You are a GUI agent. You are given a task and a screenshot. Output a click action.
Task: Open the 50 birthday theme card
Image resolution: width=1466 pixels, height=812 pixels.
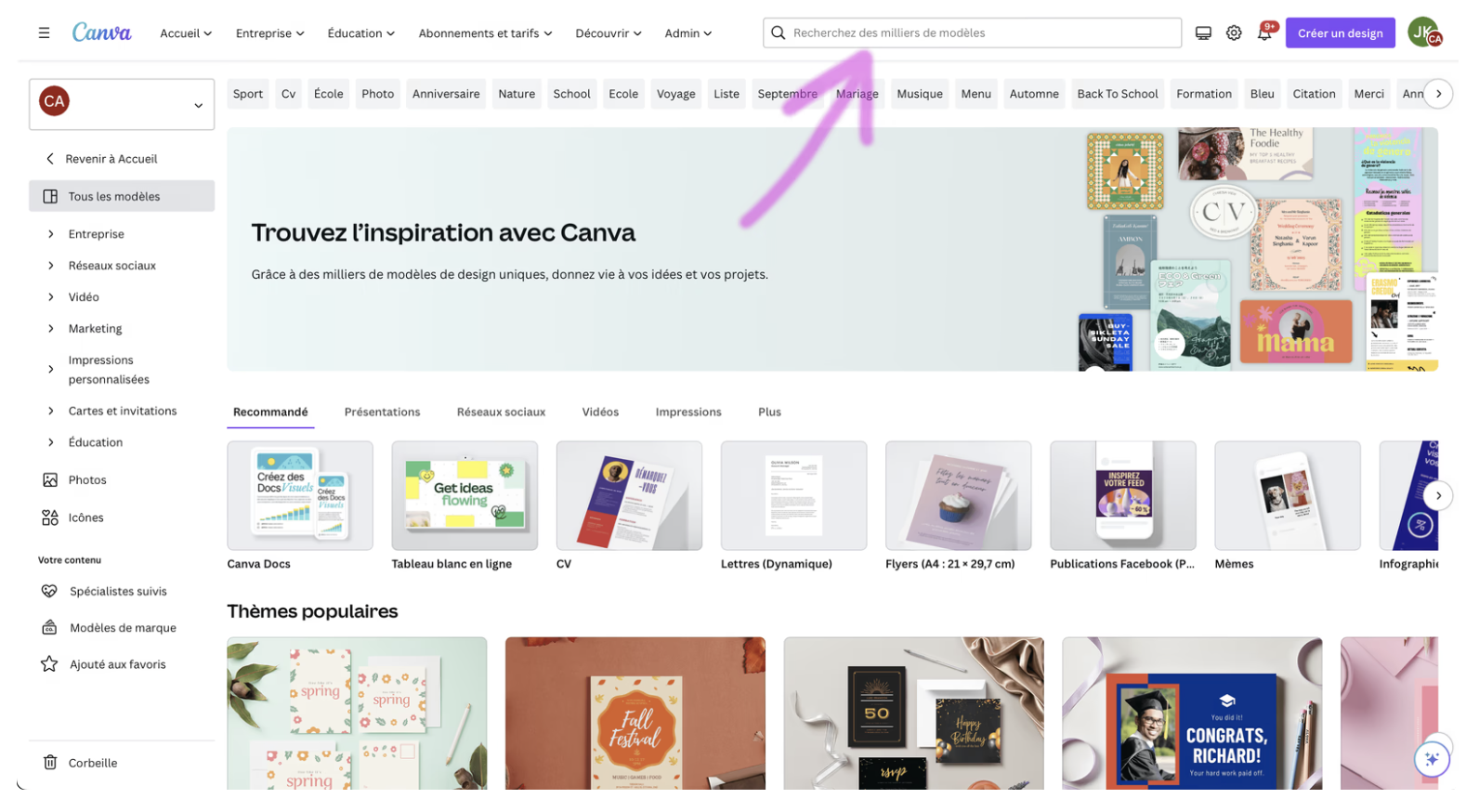click(x=913, y=714)
